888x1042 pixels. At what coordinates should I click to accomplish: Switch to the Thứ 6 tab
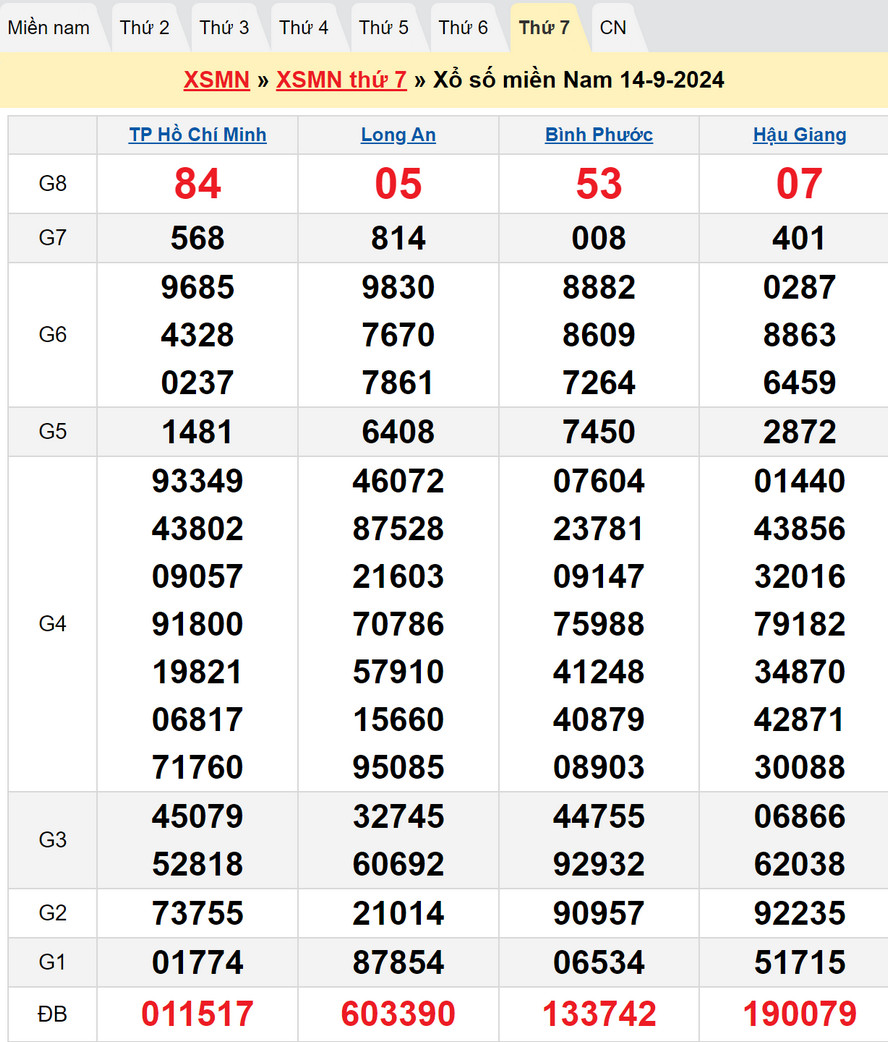(464, 28)
